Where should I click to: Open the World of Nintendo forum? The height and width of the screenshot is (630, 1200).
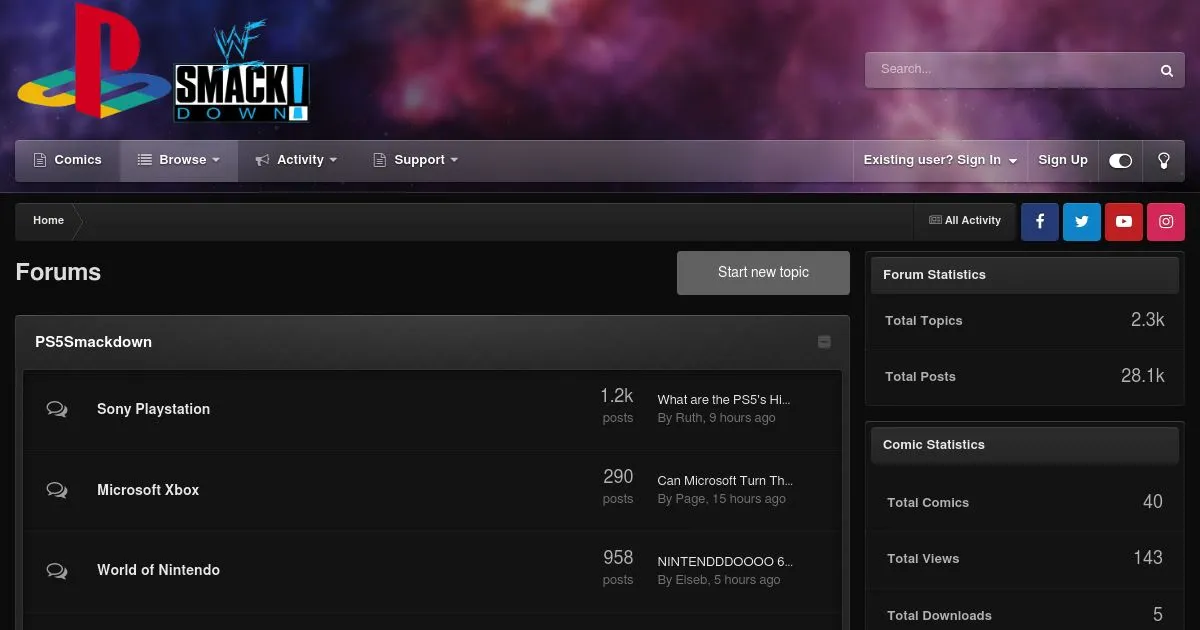click(158, 570)
